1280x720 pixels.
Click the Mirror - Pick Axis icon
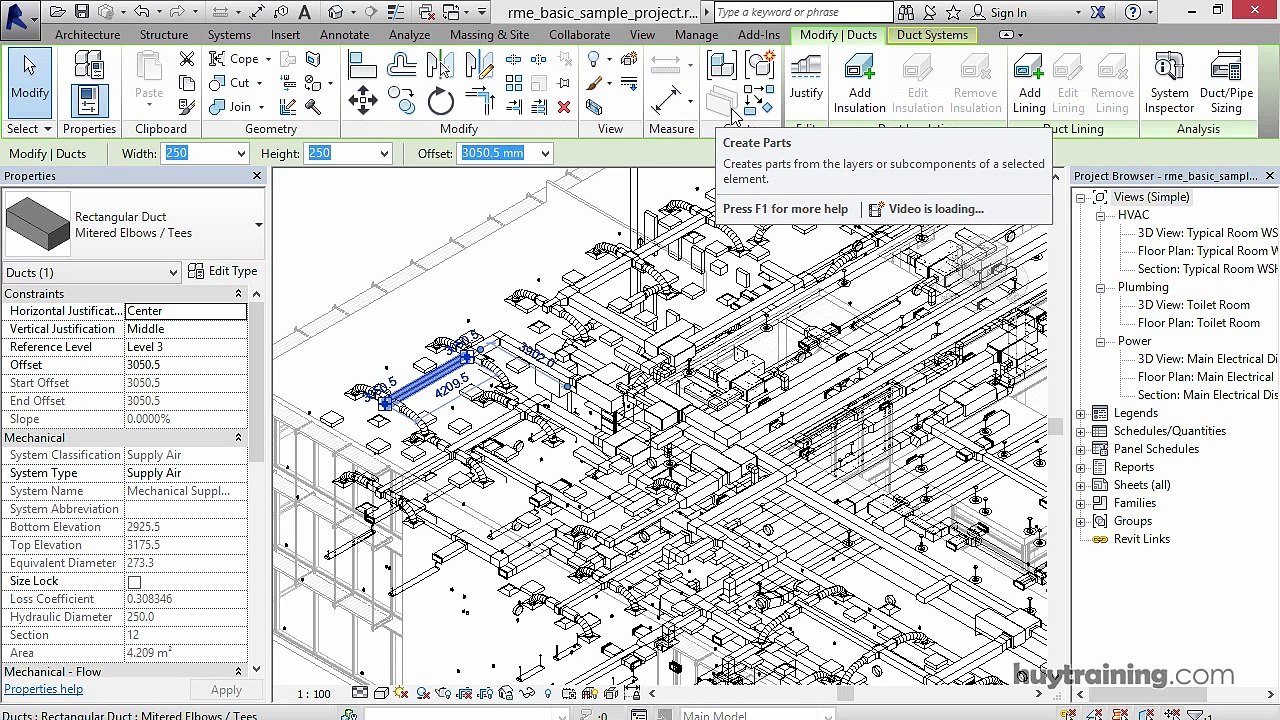tap(440, 66)
